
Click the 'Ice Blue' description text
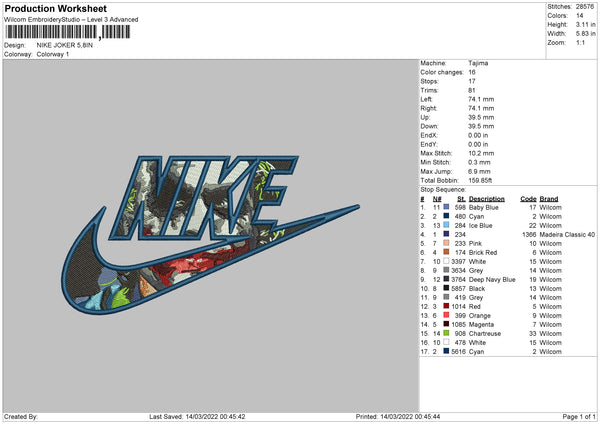[x=481, y=225]
